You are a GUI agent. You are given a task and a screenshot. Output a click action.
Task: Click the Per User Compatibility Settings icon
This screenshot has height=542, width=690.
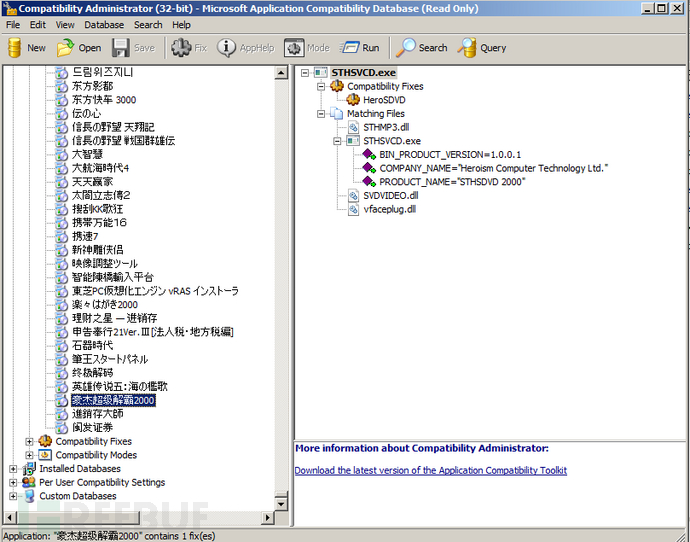(x=29, y=482)
